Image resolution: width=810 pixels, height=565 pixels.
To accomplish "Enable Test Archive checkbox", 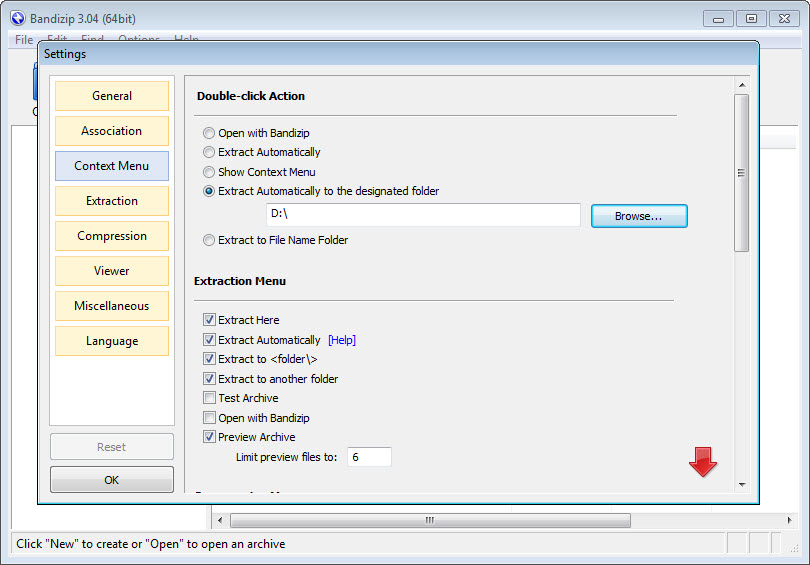I will [209, 398].
